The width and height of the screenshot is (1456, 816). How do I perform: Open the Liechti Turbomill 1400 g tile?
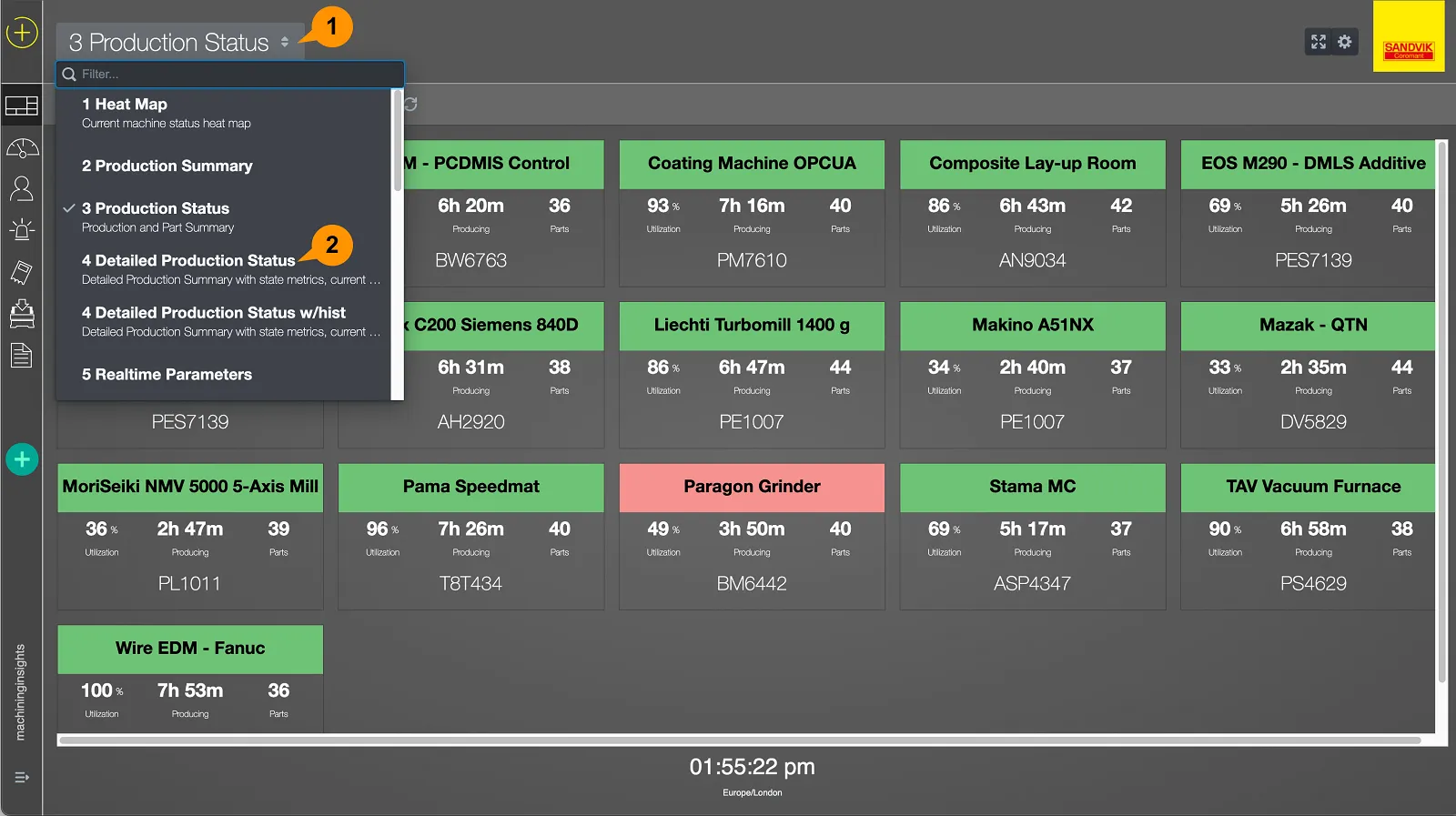click(752, 375)
